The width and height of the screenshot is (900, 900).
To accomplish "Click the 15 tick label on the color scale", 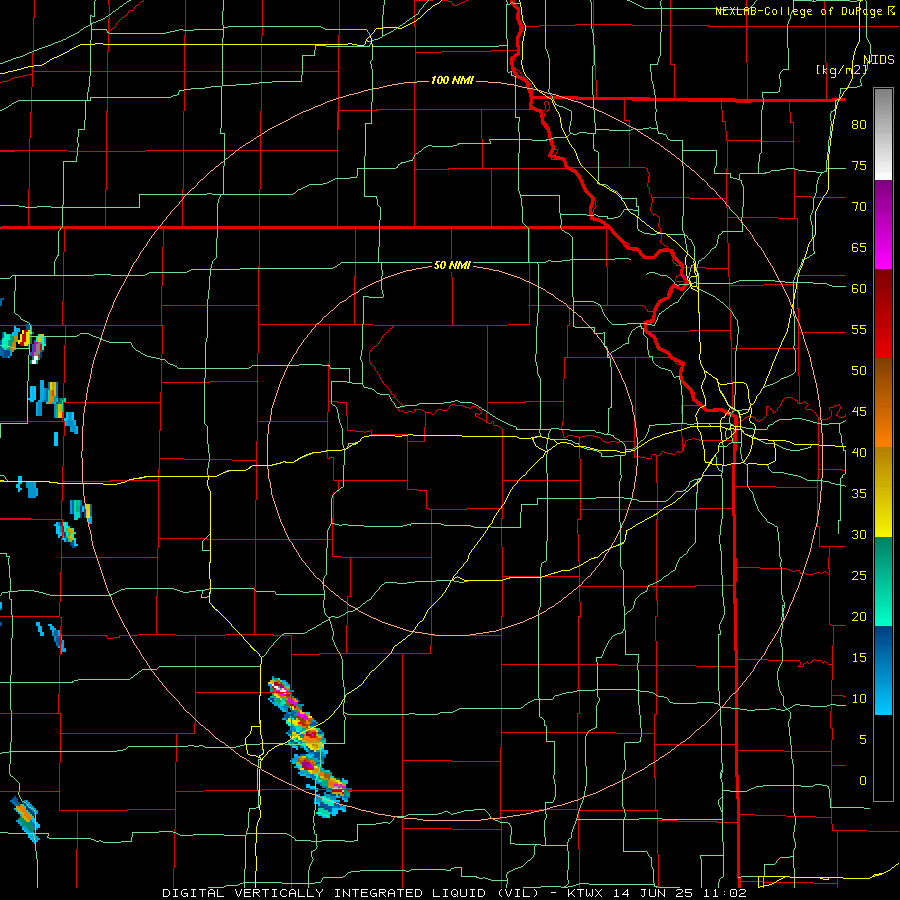I will pos(859,658).
